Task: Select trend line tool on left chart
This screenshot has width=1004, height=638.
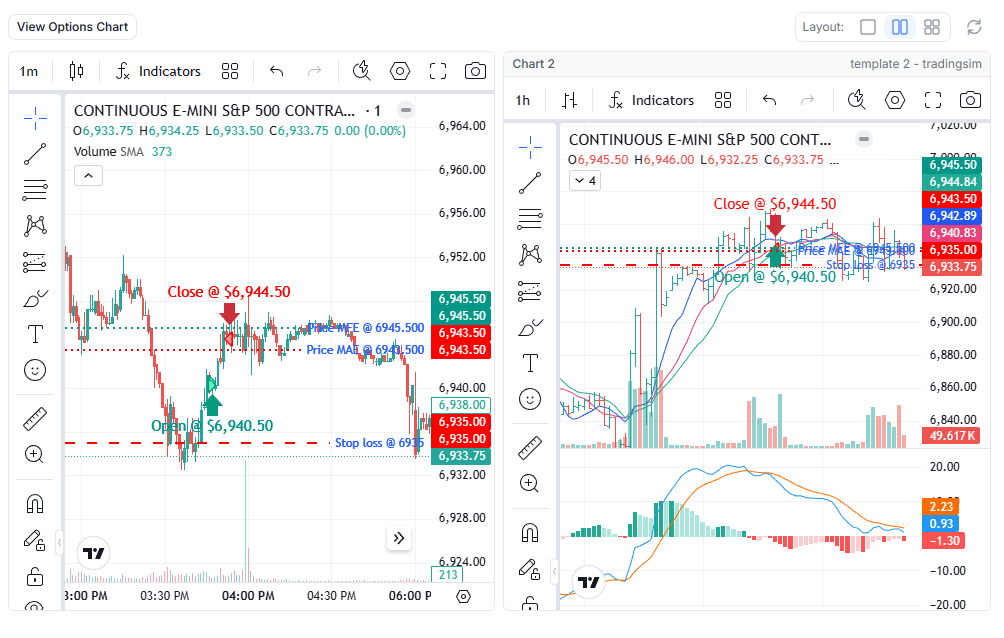Action: coord(35,154)
